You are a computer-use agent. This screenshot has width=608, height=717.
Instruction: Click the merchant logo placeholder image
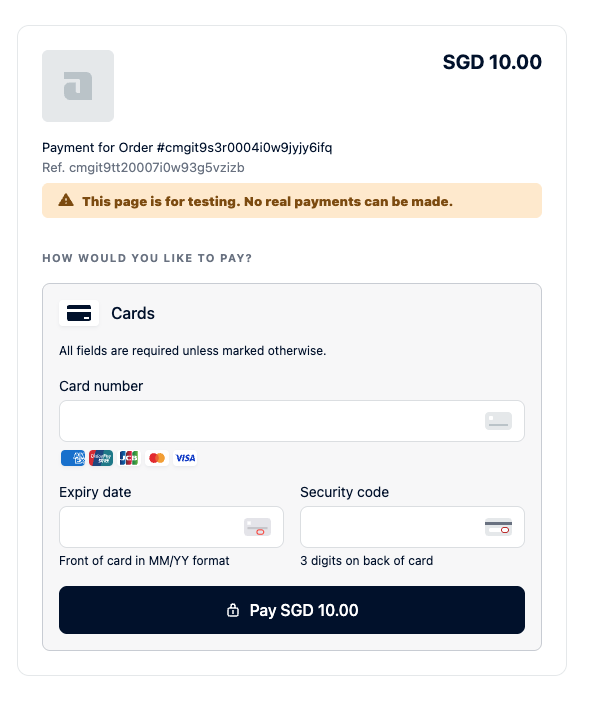coord(78,86)
